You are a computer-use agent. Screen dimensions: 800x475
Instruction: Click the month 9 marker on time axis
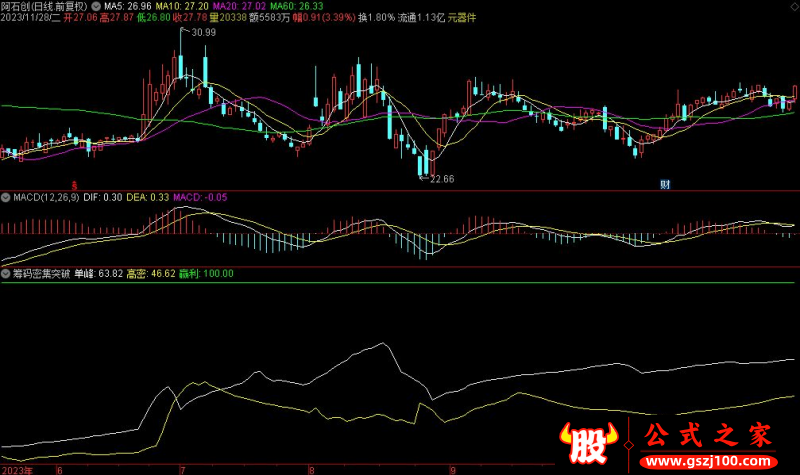[x=452, y=469]
